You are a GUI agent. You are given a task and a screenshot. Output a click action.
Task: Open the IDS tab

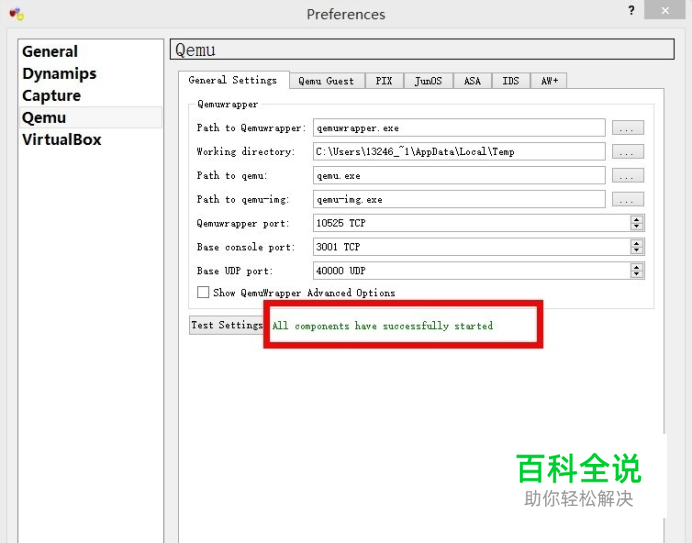coord(511,81)
